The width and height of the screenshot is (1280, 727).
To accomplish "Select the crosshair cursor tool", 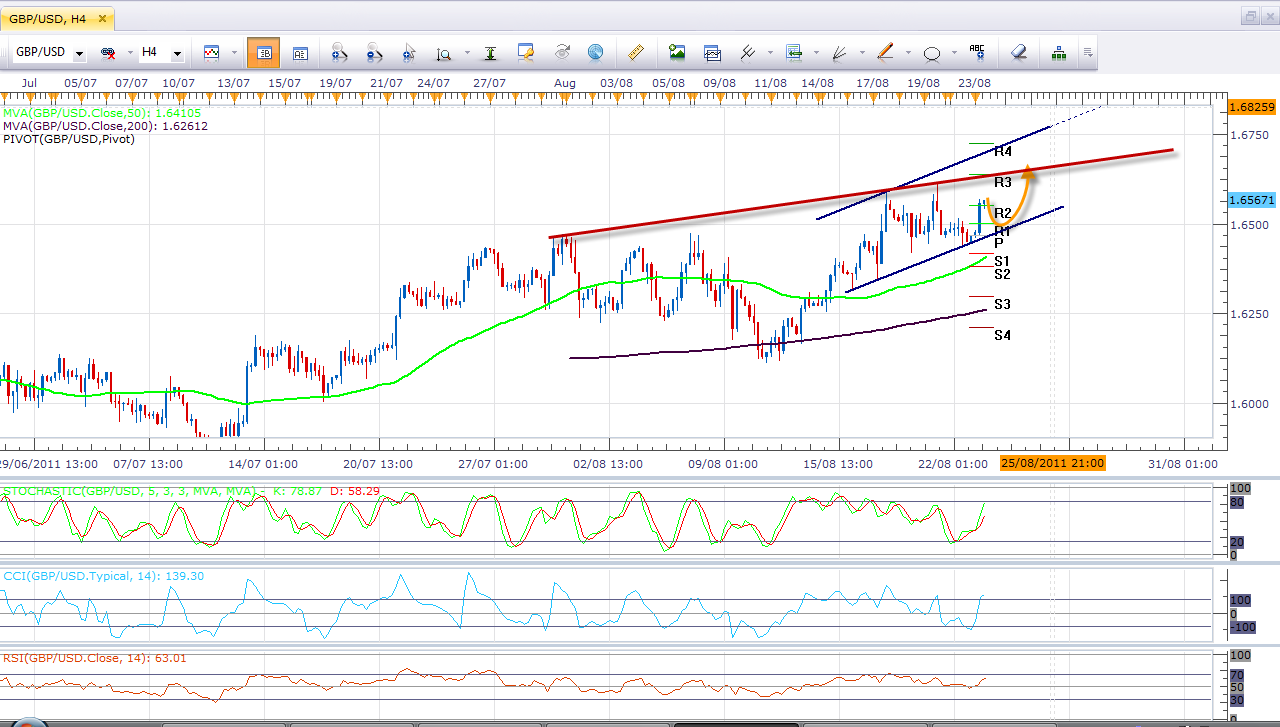I will (x=409, y=53).
